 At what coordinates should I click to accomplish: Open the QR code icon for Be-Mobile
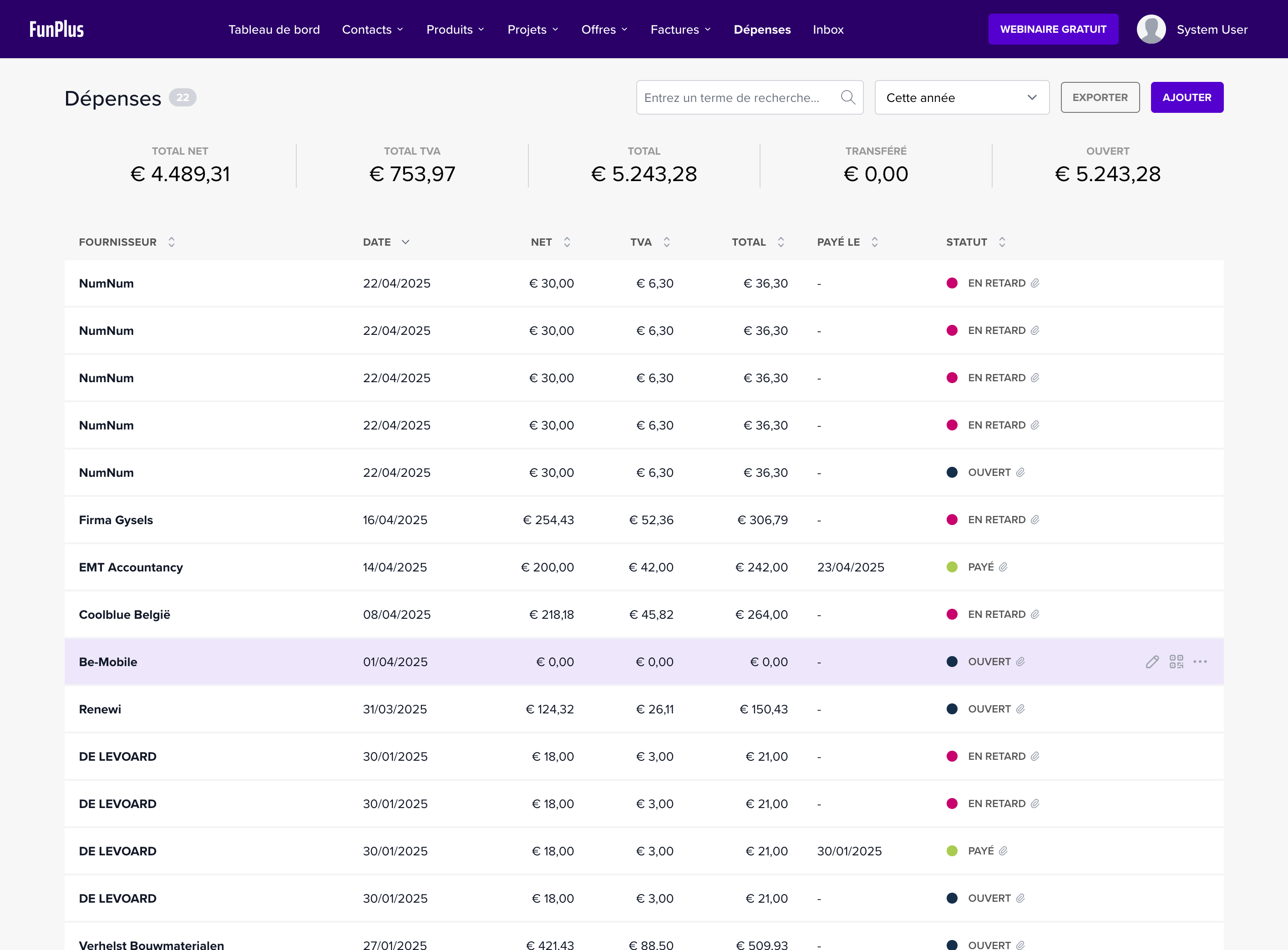coord(1176,662)
